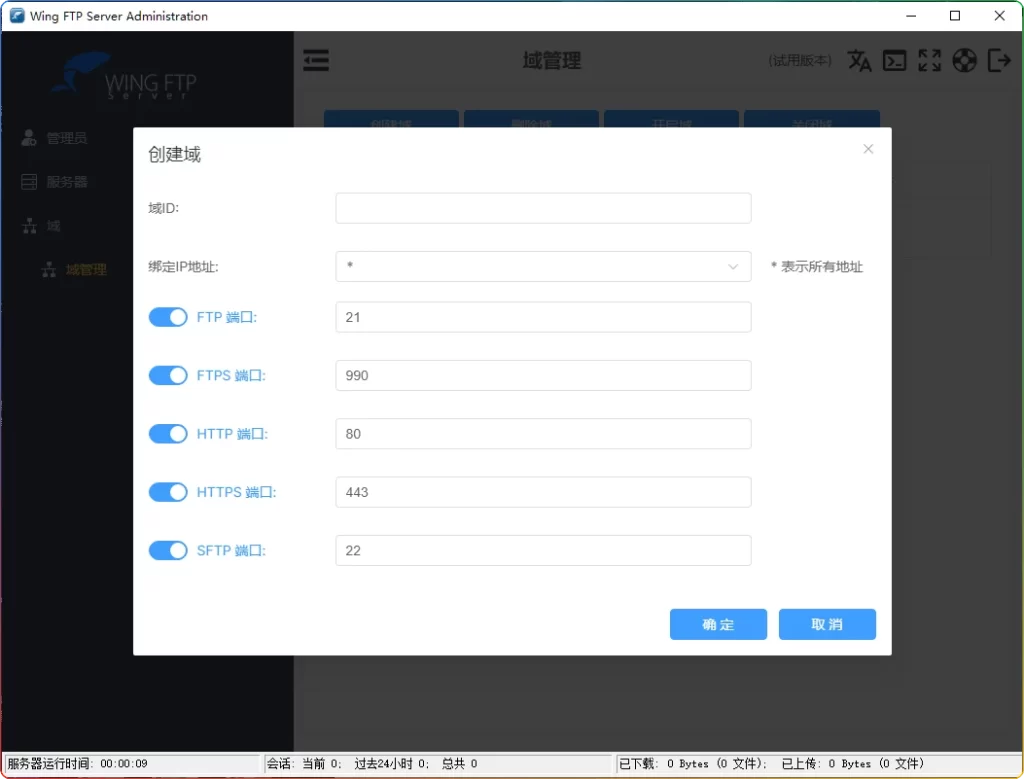The width and height of the screenshot is (1024, 779).
Task: Open the console/terminal icon in the header
Action: 895,60
